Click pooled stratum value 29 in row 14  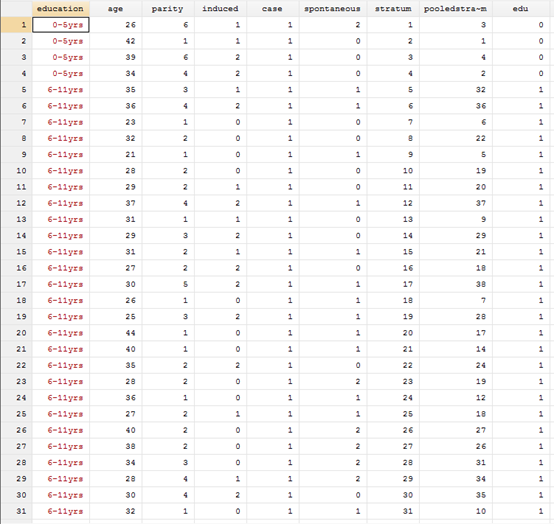(x=456, y=236)
